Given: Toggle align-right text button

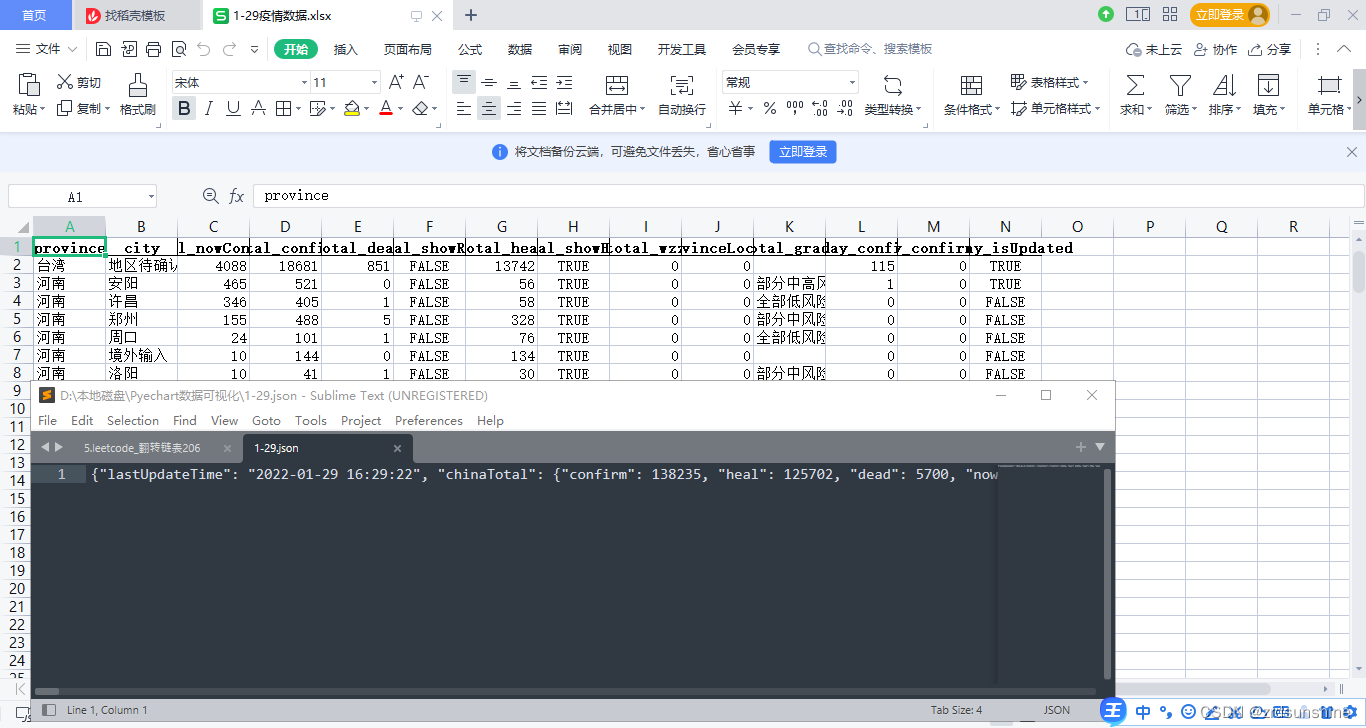Looking at the screenshot, I should coord(514,109).
